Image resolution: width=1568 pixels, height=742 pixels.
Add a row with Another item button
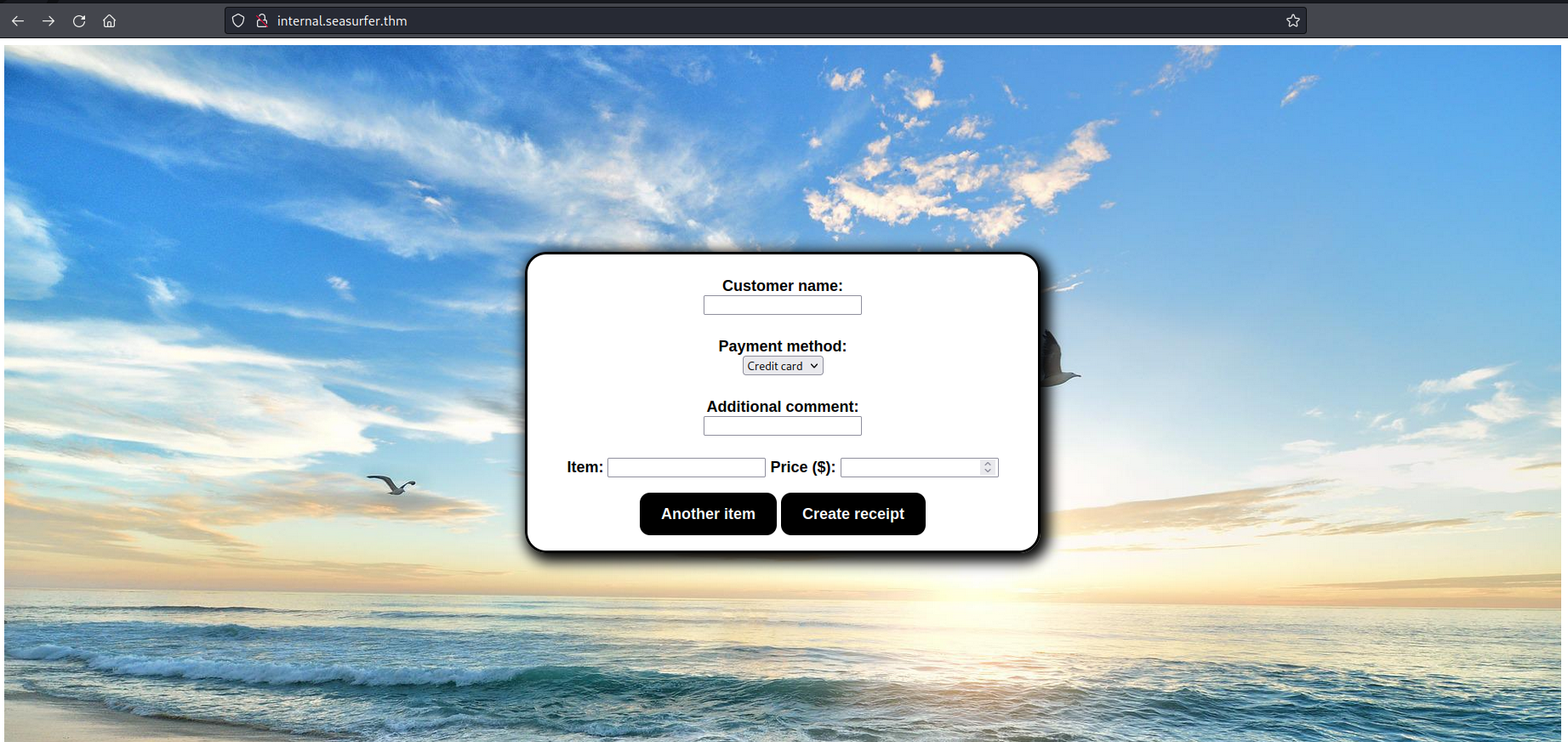tap(708, 514)
